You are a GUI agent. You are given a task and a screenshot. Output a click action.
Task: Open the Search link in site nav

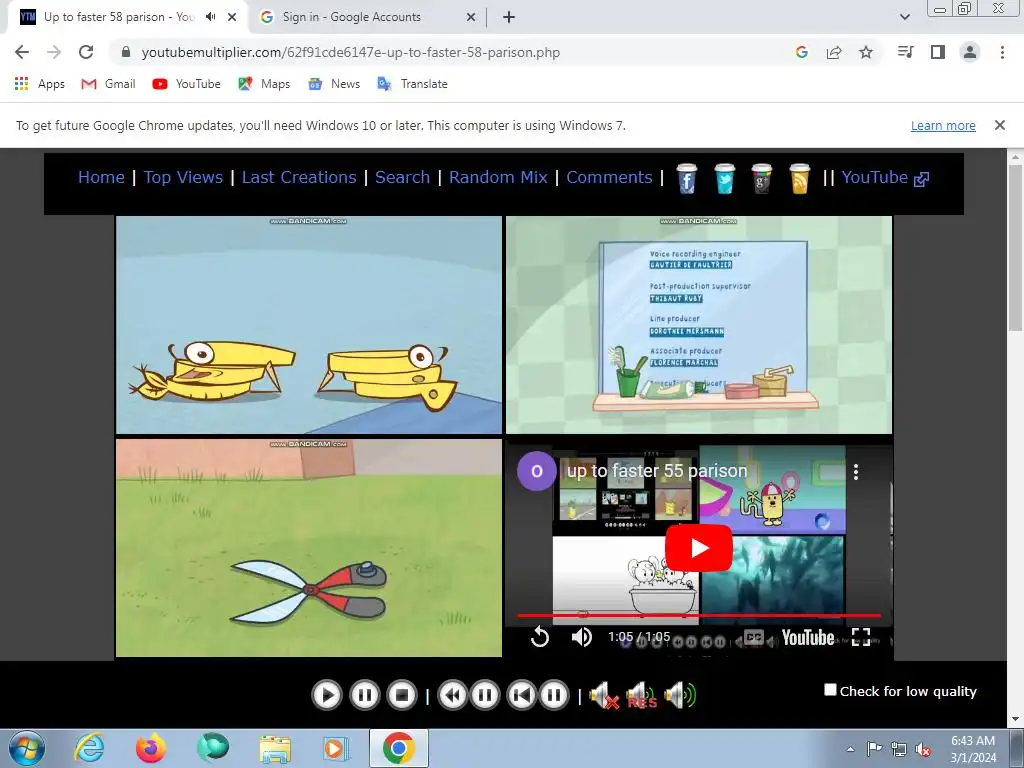(x=402, y=177)
